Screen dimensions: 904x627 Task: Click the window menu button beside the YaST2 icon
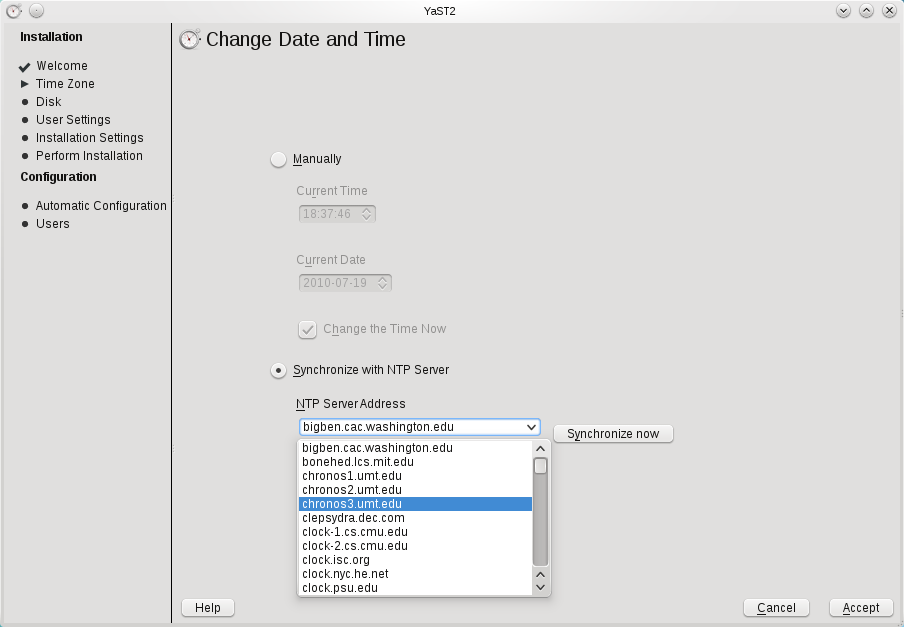[35, 10]
